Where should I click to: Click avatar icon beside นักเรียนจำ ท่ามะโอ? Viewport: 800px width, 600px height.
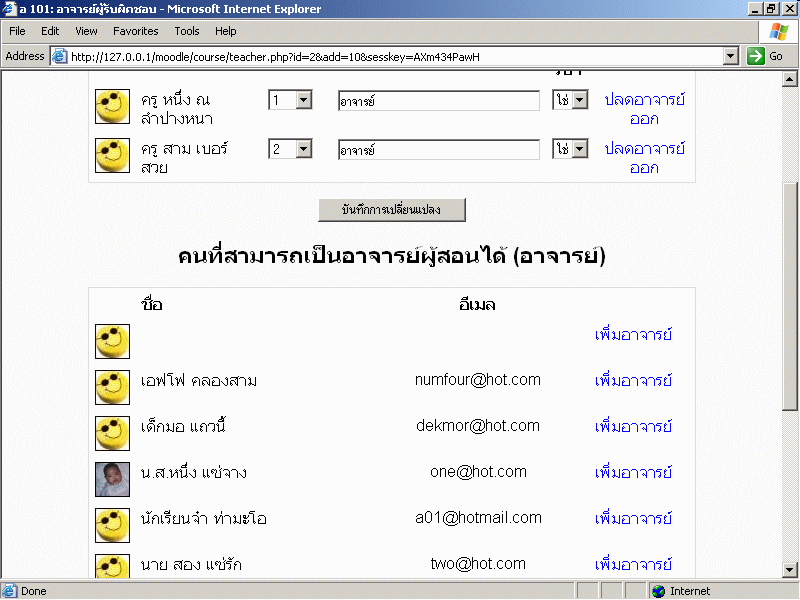pyautogui.click(x=112, y=525)
